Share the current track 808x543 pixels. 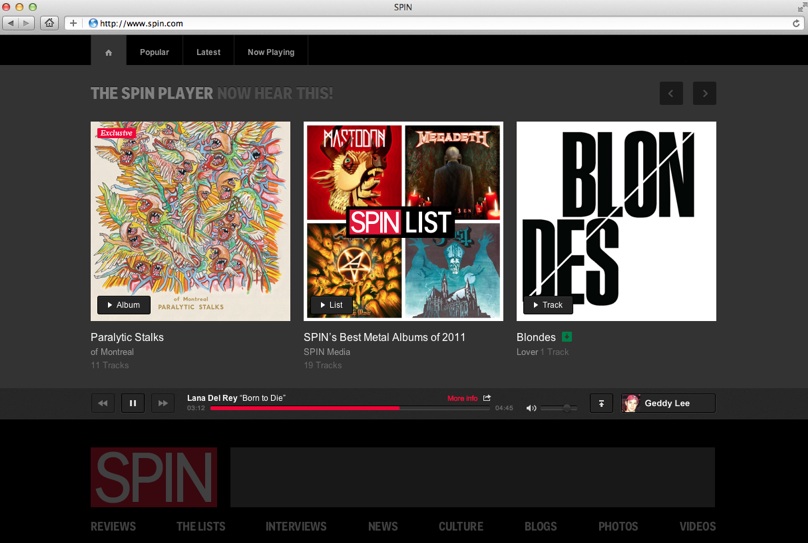[x=487, y=398]
